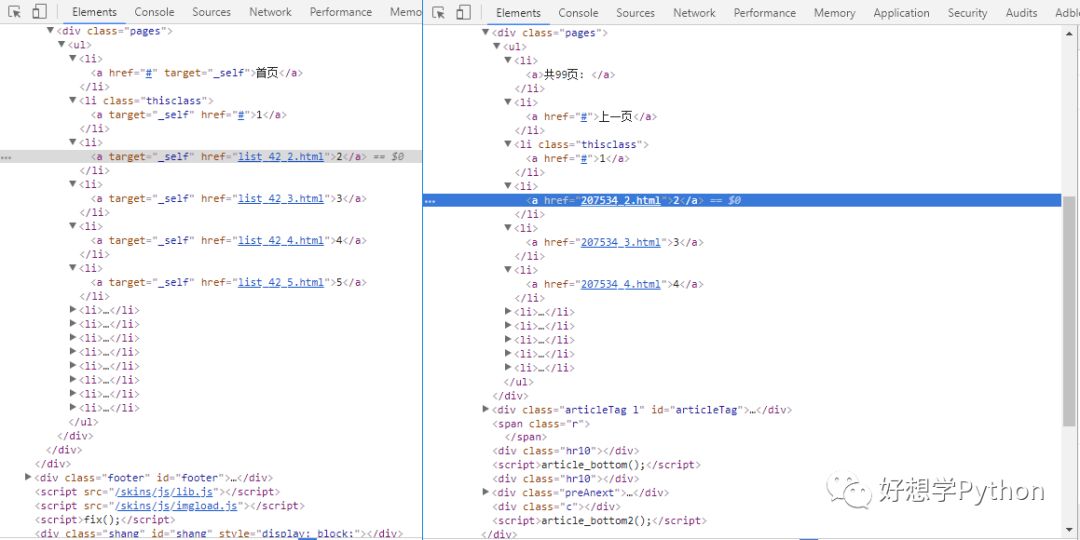Open Audits tab in right DevTools
The height and width of the screenshot is (540, 1080).
coord(1021,12)
